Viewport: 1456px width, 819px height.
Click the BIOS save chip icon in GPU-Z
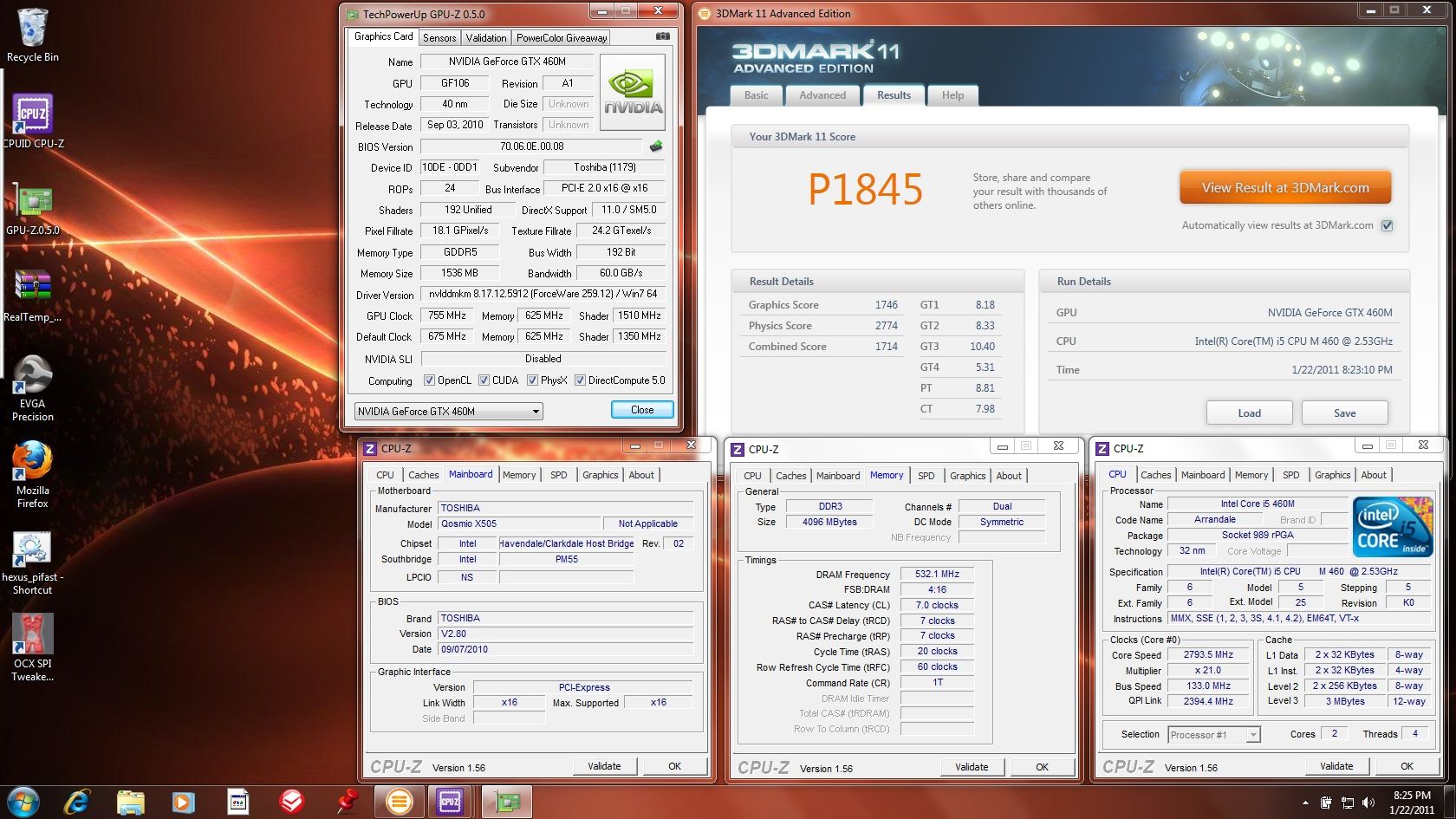point(656,146)
